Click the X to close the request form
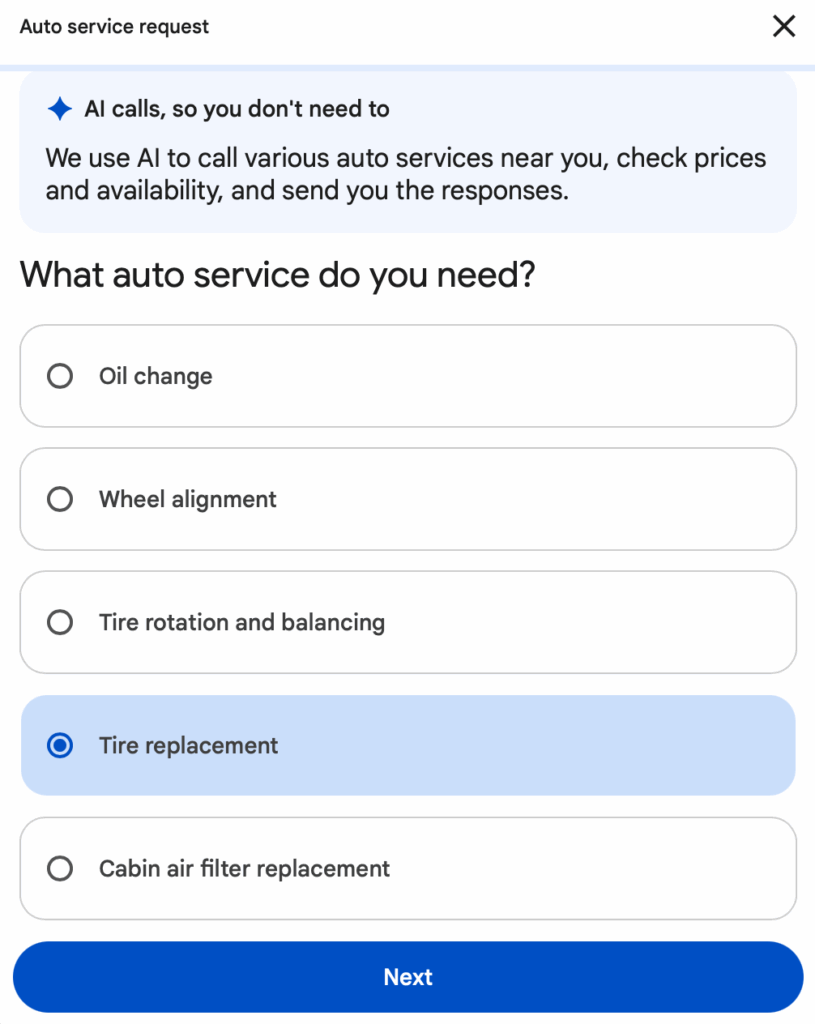The image size is (815, 1024). tap(784, 26)
